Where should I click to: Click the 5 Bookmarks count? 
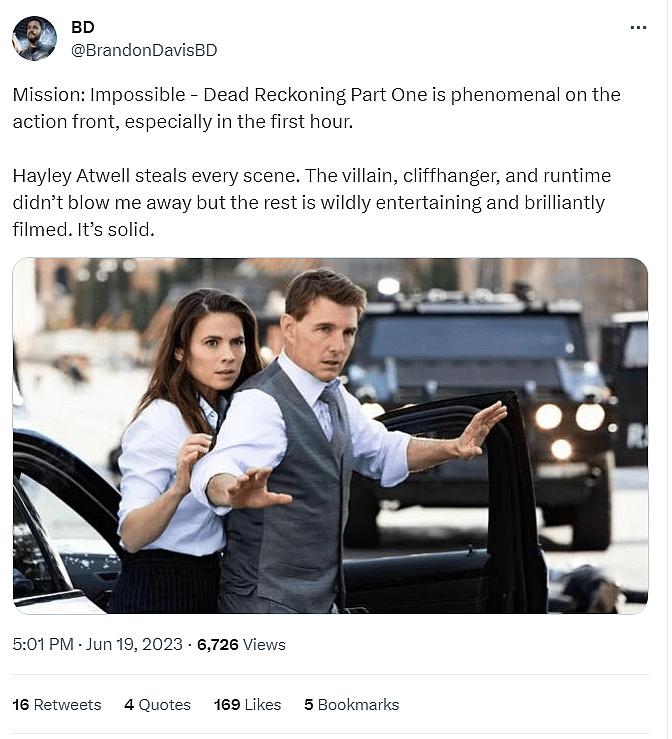tap(351, 705)
